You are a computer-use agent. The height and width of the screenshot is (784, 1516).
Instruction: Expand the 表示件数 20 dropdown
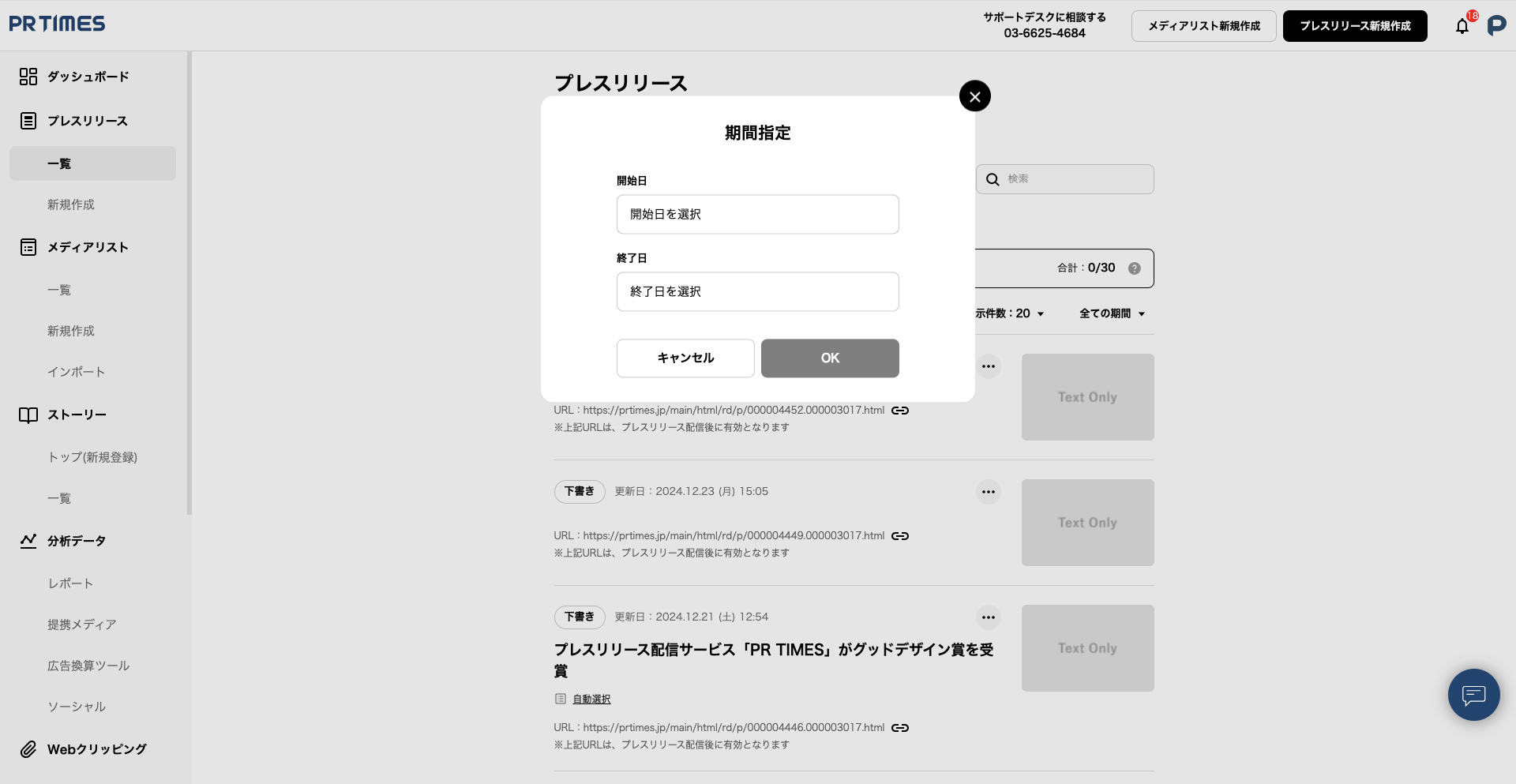click(1010, 313)
